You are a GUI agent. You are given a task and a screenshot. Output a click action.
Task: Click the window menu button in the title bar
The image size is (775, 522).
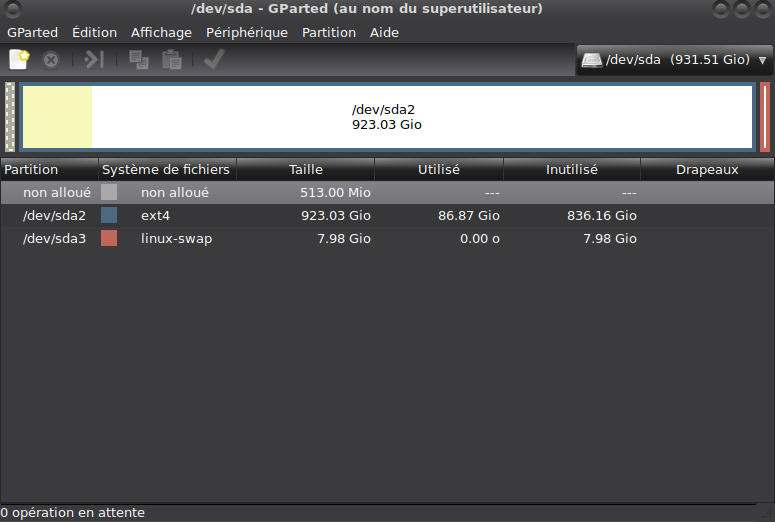click(12, 8)
